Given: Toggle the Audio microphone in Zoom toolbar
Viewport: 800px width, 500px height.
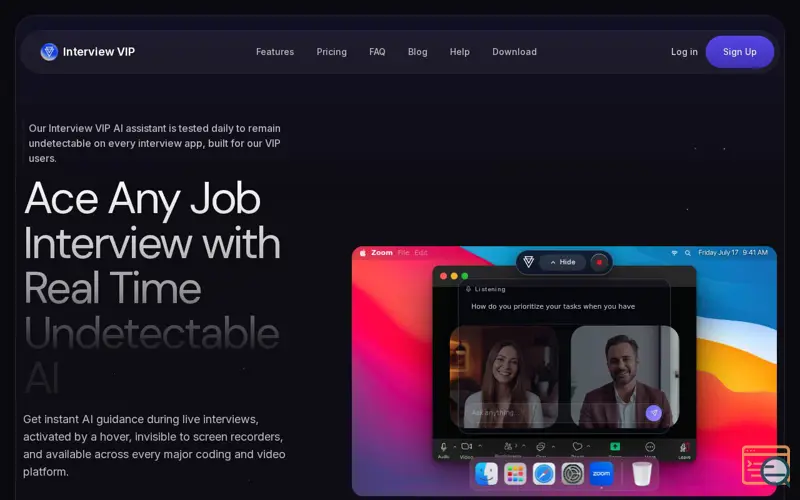Looking at the screenshot, I should 443,447.
